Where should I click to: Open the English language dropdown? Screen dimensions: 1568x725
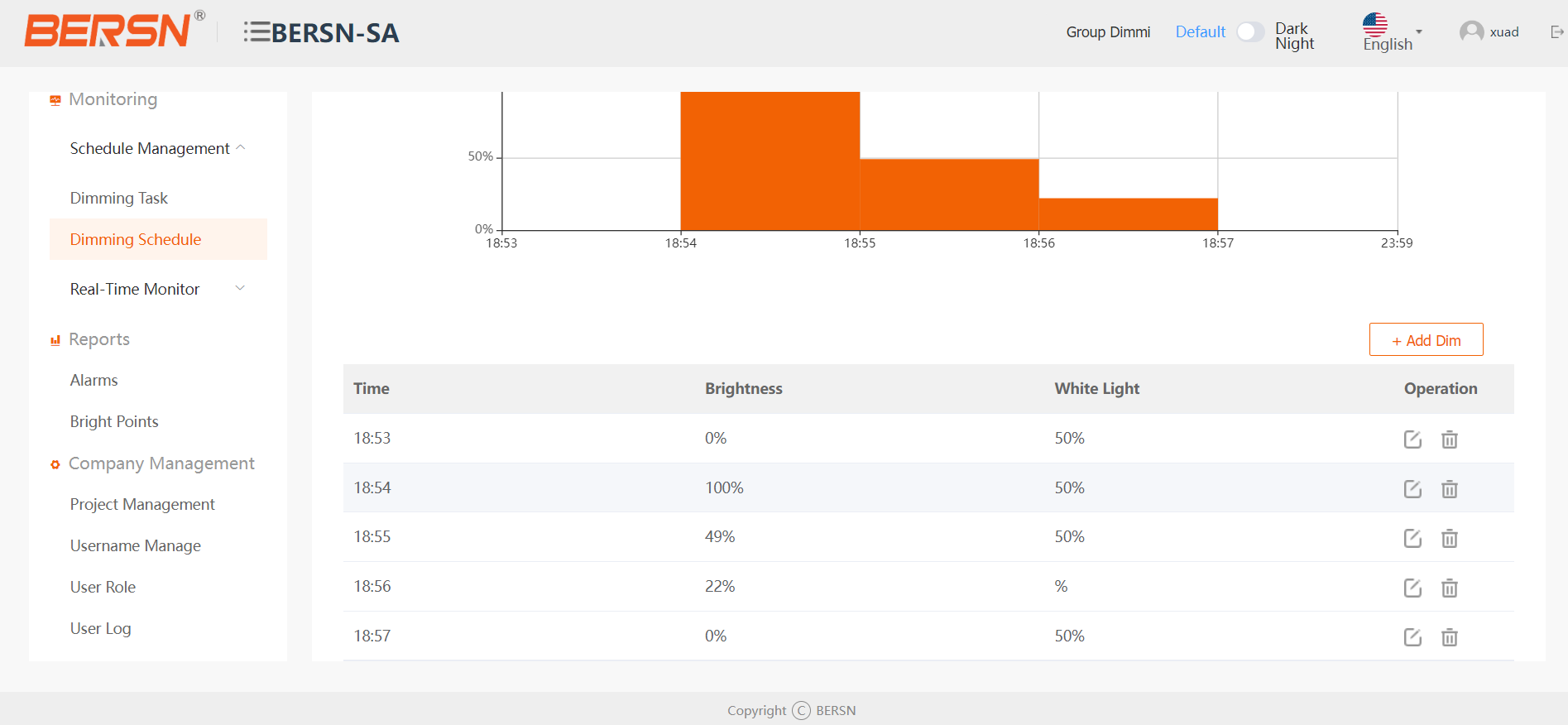coord(1392,33)
